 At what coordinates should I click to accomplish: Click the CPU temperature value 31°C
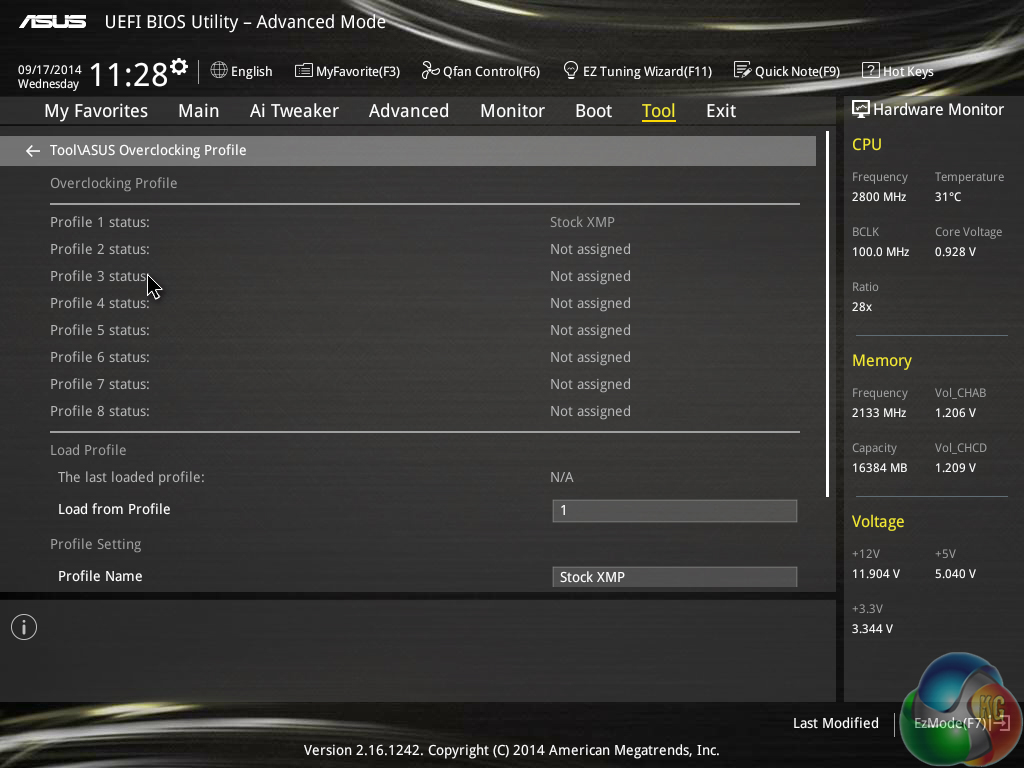[948, 197]
